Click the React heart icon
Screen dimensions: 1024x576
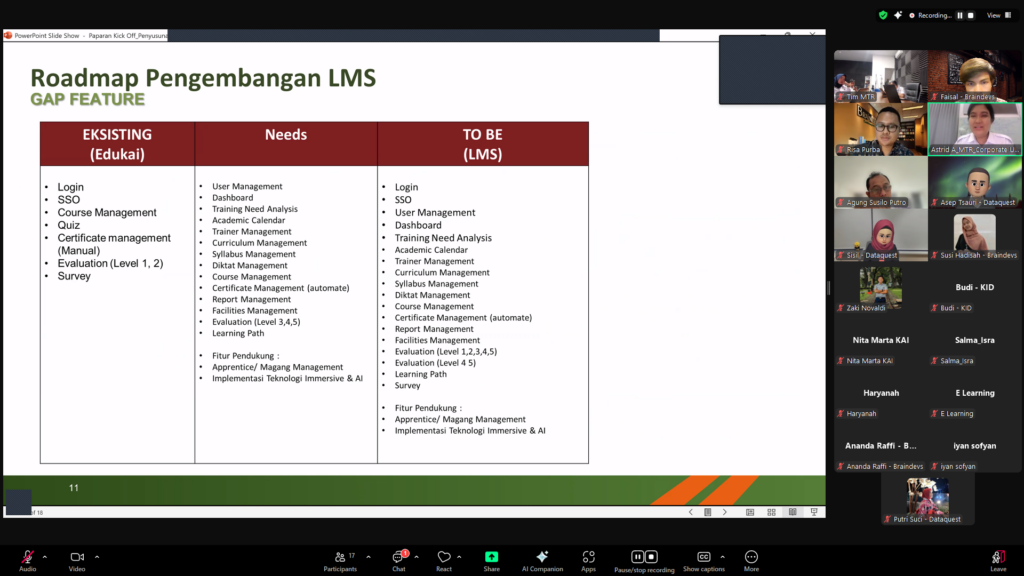point(444,557)
